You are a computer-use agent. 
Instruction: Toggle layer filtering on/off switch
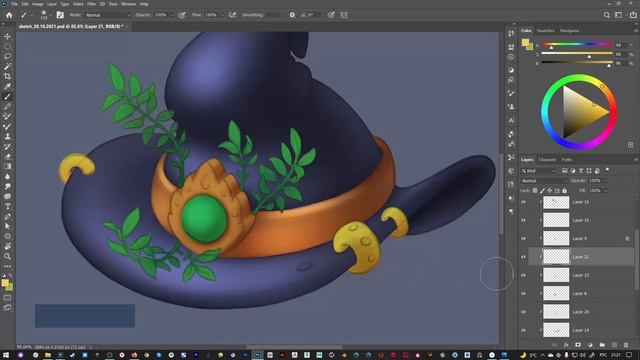(607, 170)
